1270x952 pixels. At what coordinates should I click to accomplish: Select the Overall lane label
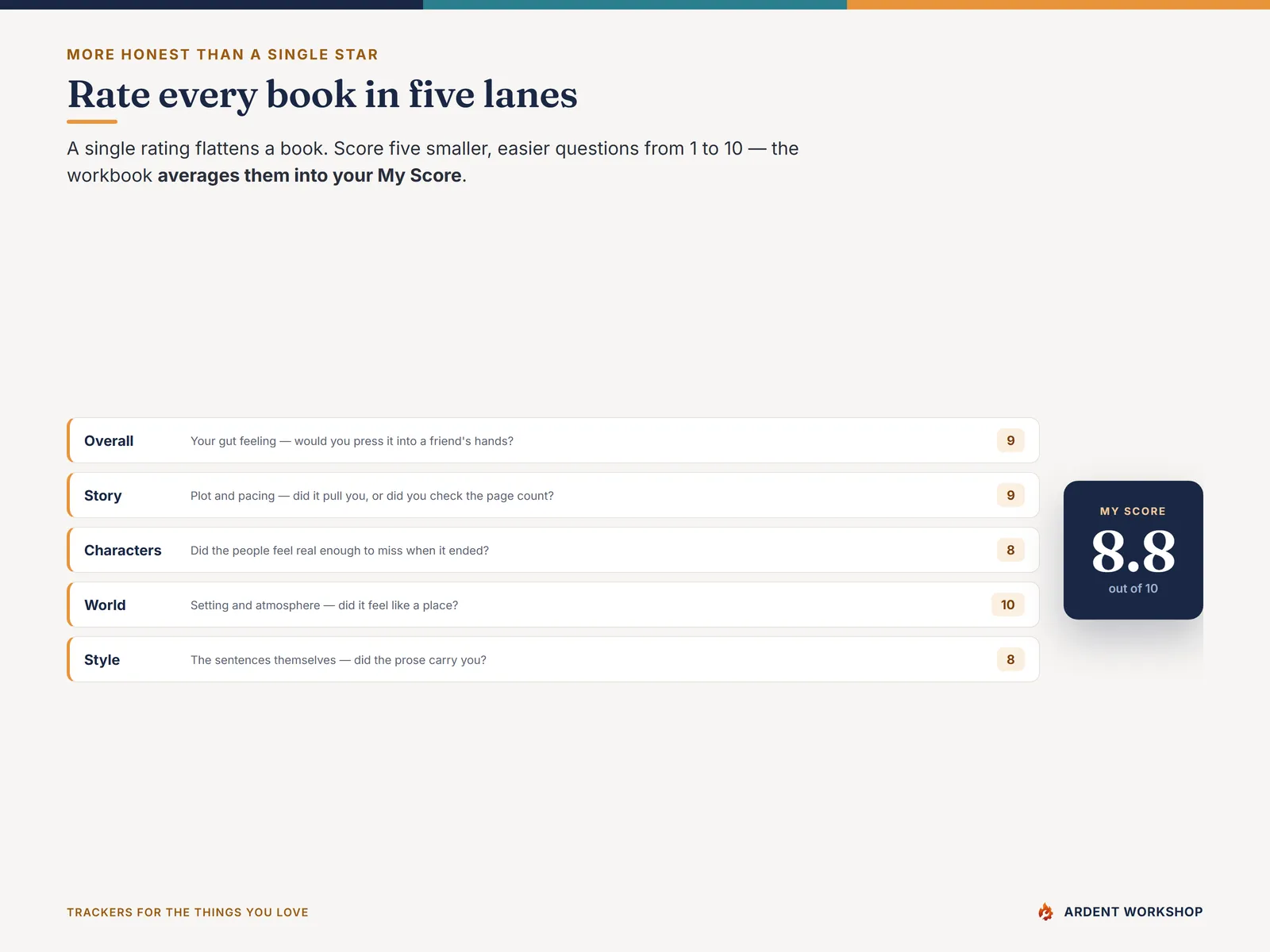(x=109, y=441)
